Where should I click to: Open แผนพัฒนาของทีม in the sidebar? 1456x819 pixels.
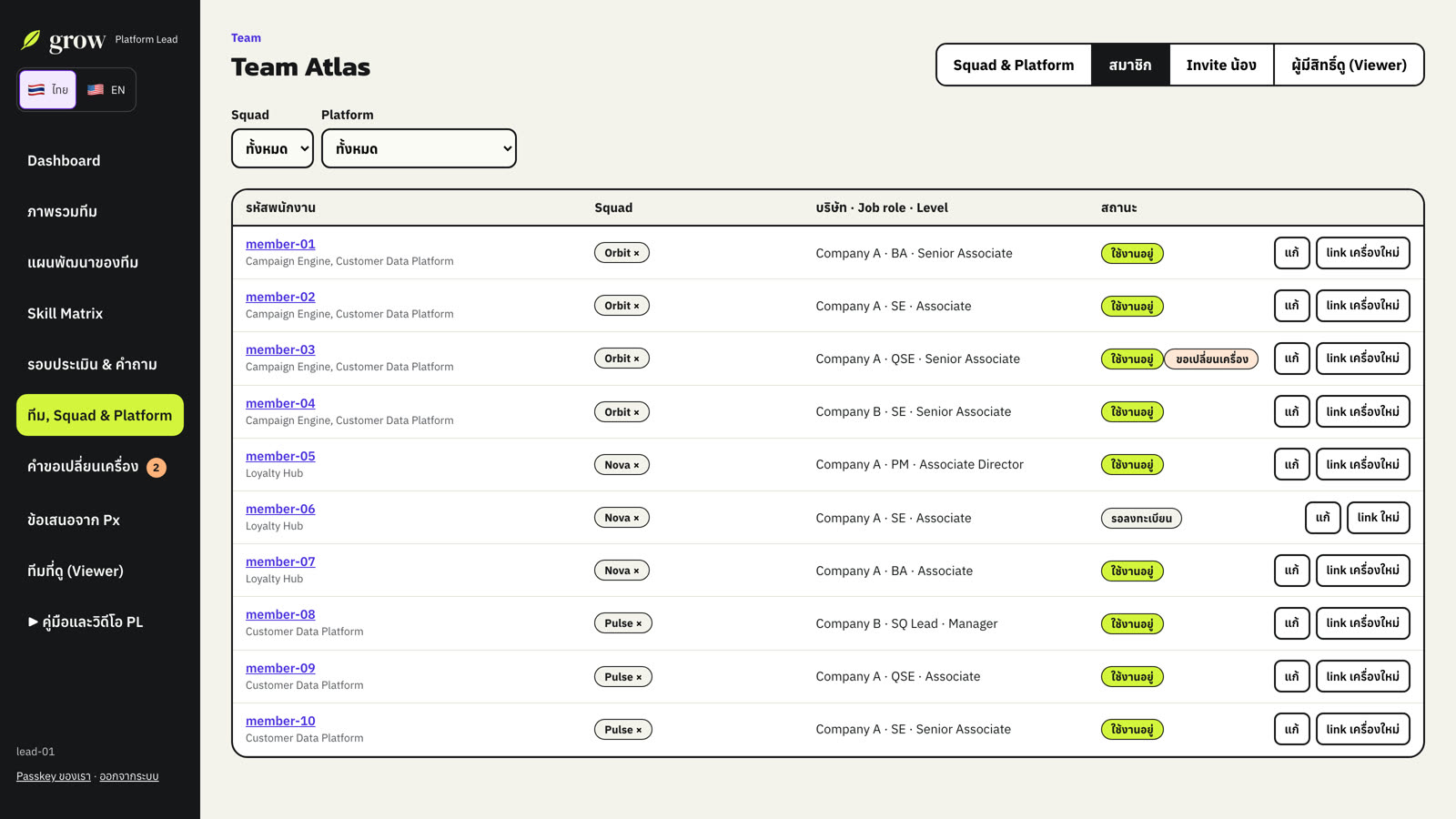pos(100,262)
